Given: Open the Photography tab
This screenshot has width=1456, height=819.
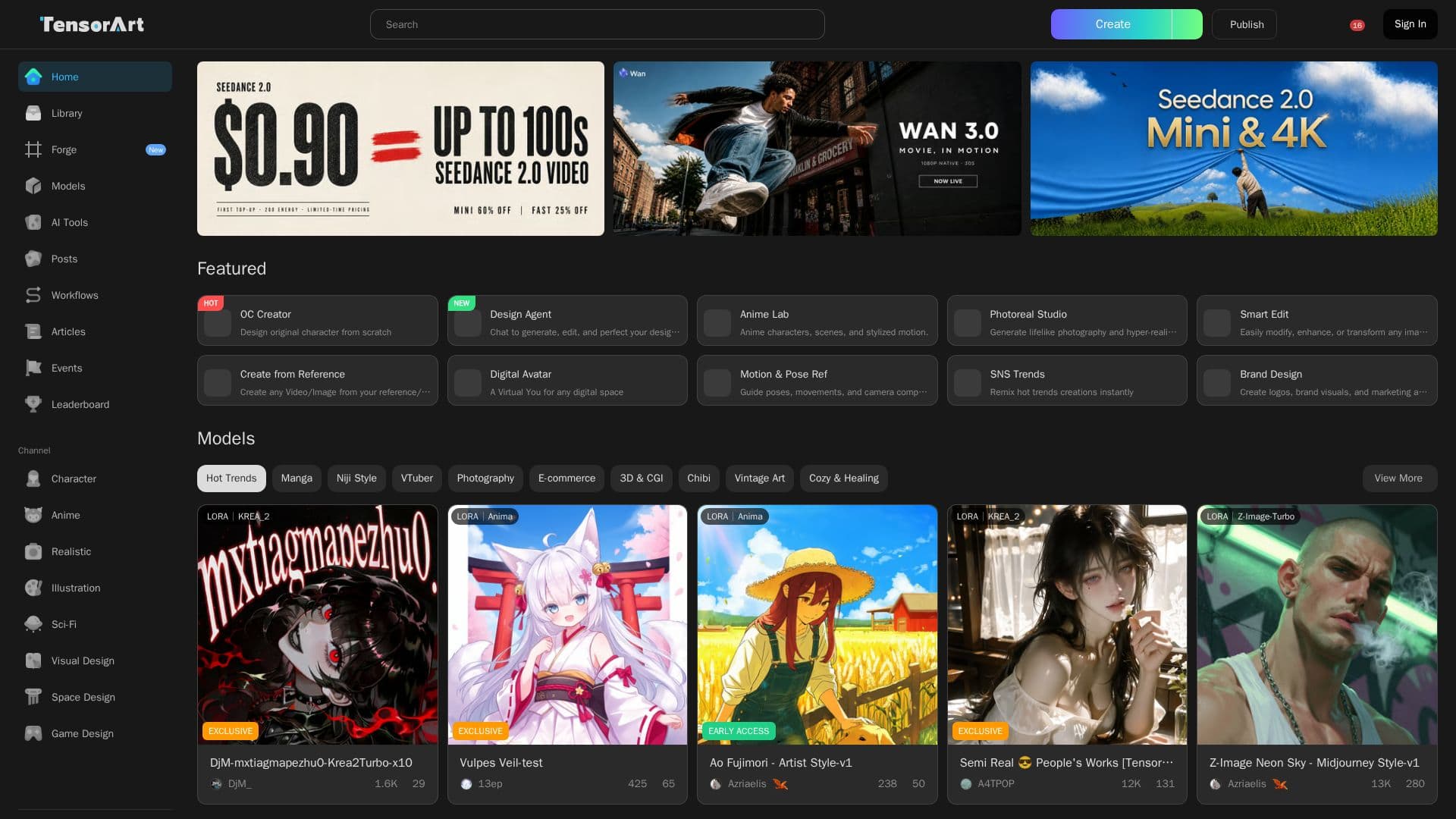Looking at the screenshot, I should (485, 479).
